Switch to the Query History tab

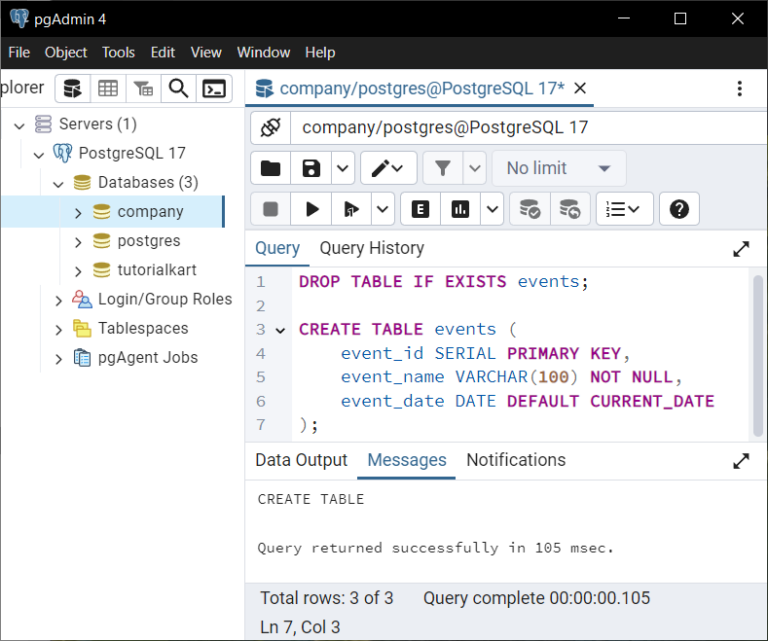[x=372, y=248]
